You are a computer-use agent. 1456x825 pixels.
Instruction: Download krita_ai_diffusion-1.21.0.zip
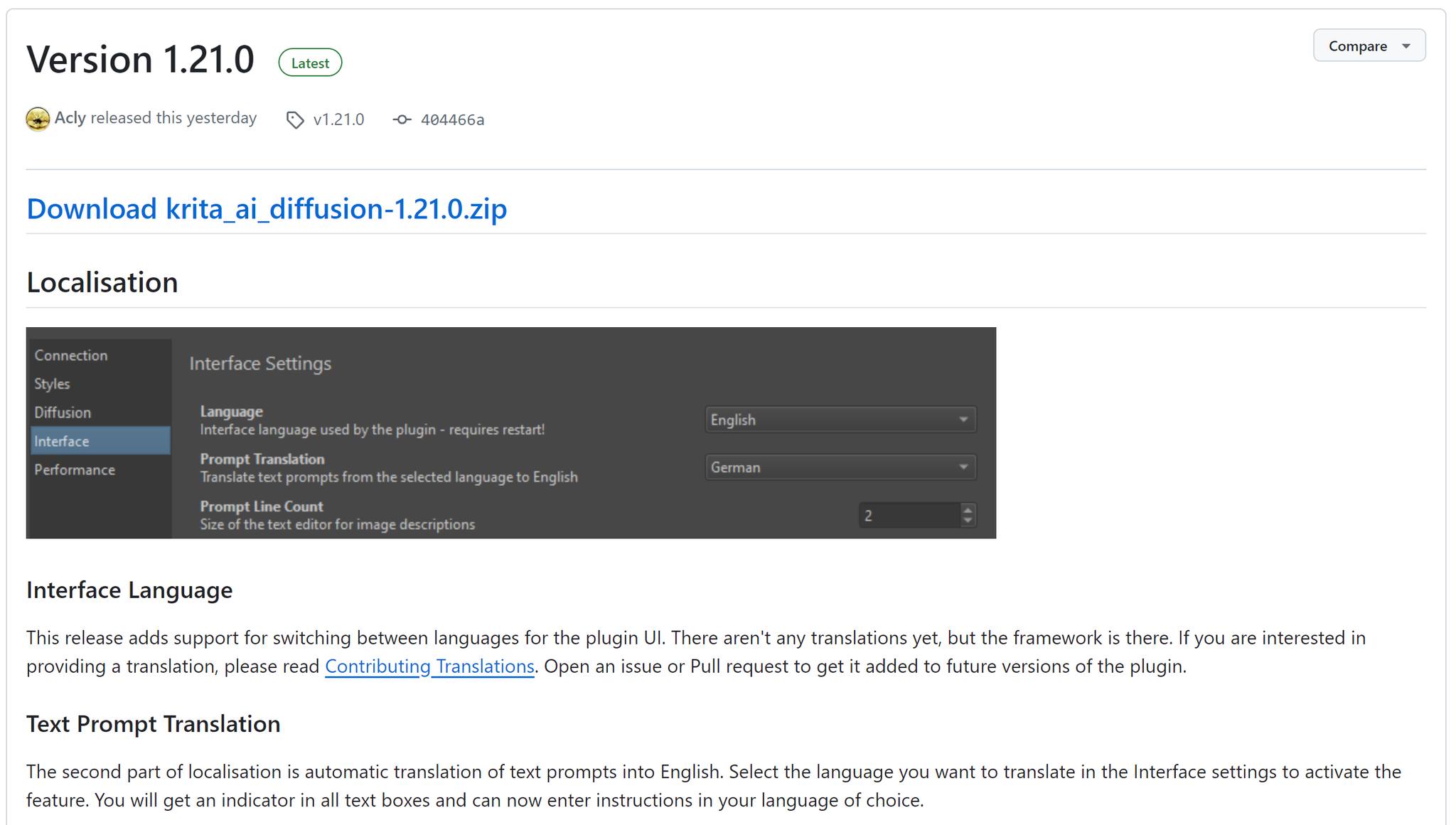pyautogui.click(x=267, y=208)
